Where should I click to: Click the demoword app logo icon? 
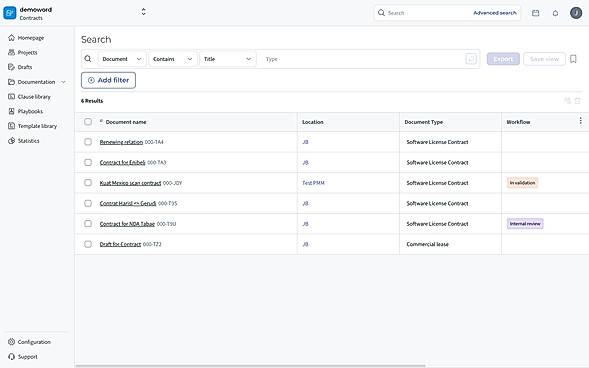pos(10,13)
